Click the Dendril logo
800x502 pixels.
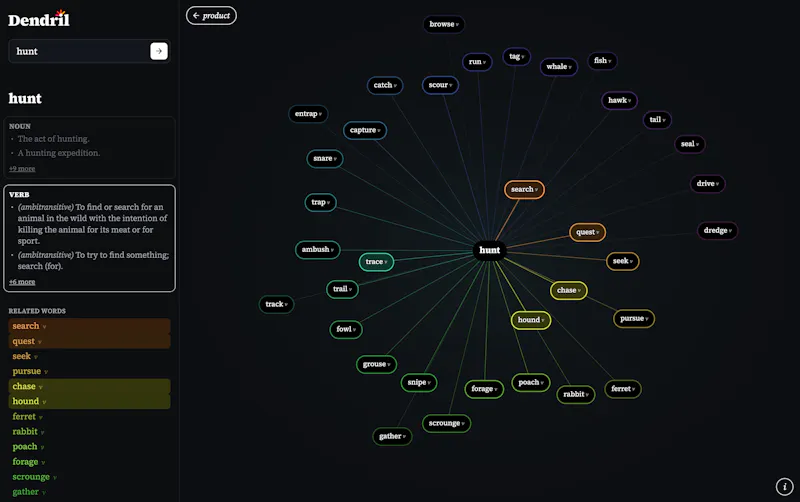(39, 19)
